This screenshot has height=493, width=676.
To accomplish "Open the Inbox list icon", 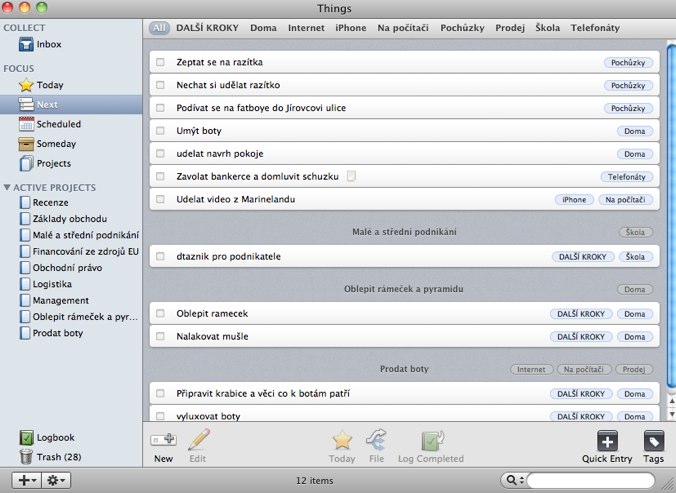I will pos(28,45).
